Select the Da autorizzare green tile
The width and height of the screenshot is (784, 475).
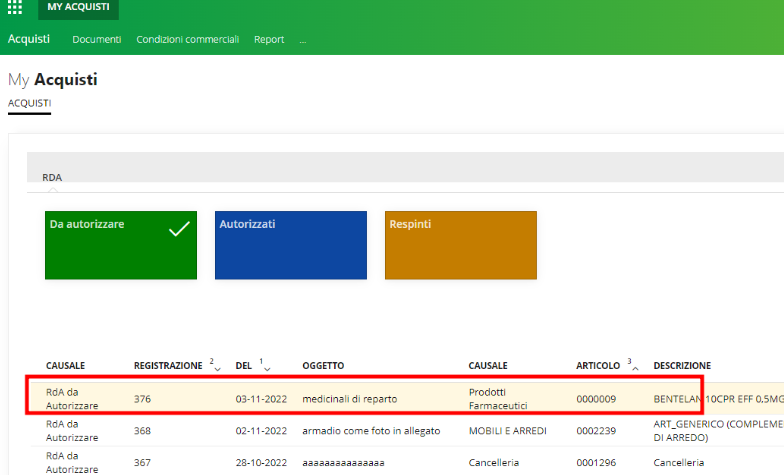tap(121, 245)
